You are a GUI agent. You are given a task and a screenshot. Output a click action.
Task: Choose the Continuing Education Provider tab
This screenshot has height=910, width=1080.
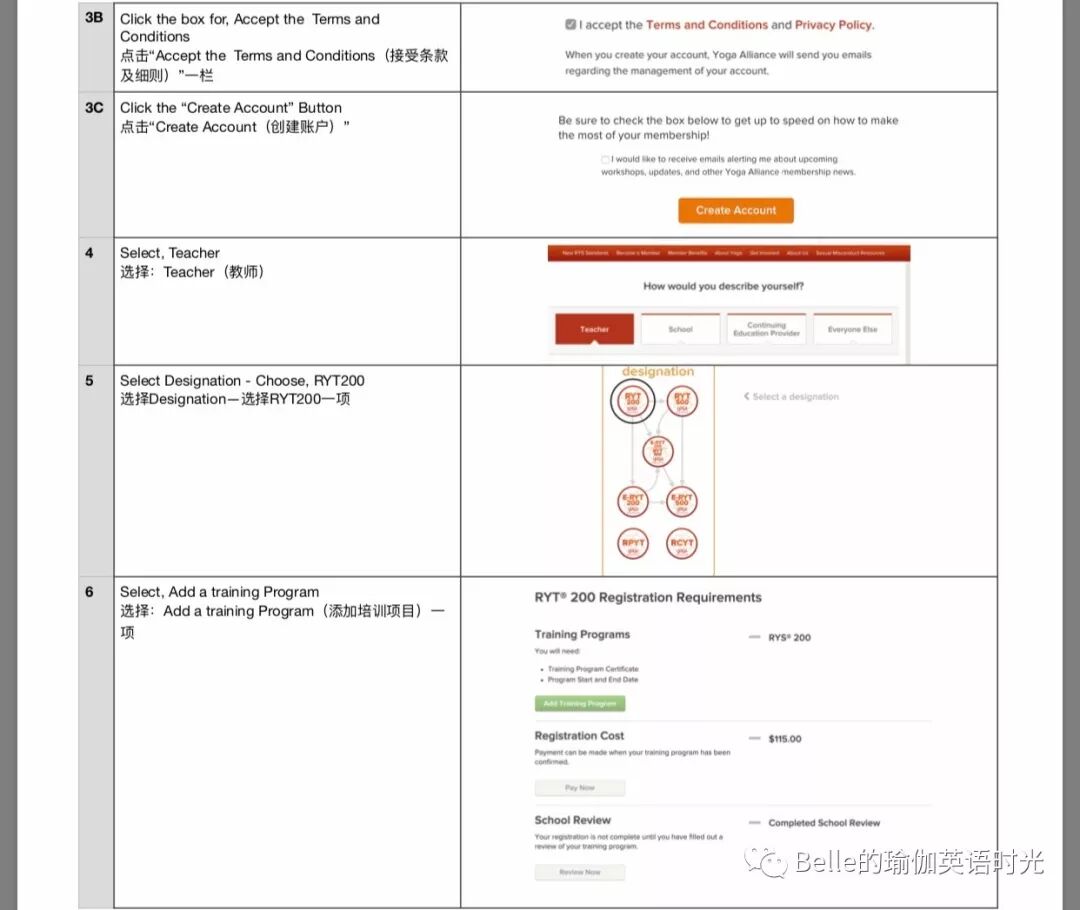tap(767, 329)
